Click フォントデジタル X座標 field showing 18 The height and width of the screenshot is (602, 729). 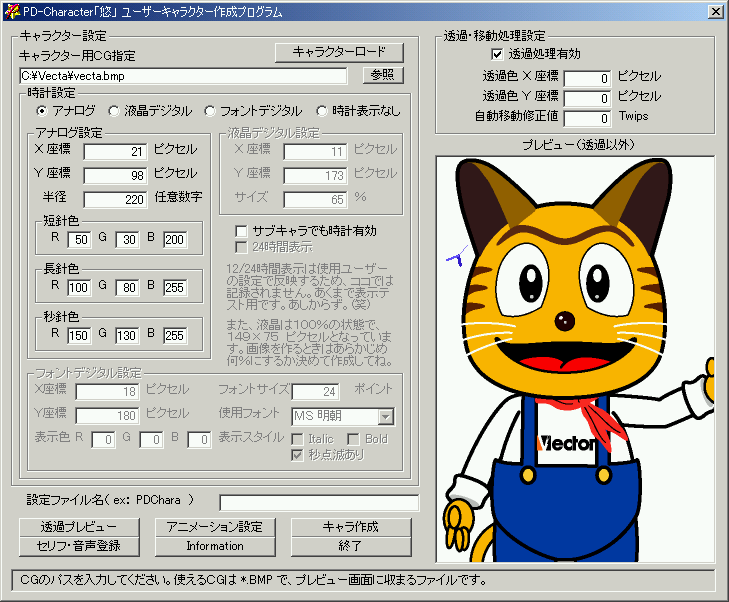107,392
